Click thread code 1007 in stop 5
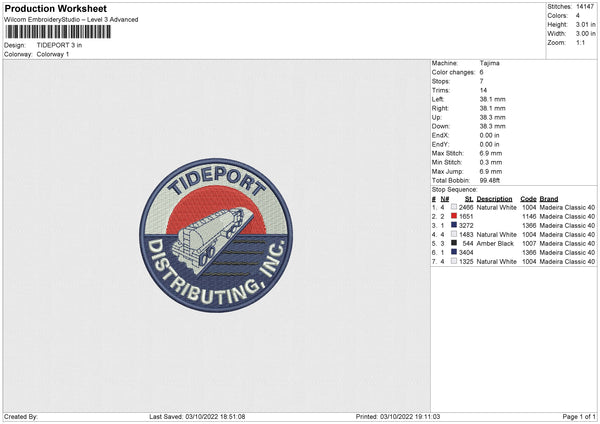This screenshot has height=424, width=600. tap(529, 243)
